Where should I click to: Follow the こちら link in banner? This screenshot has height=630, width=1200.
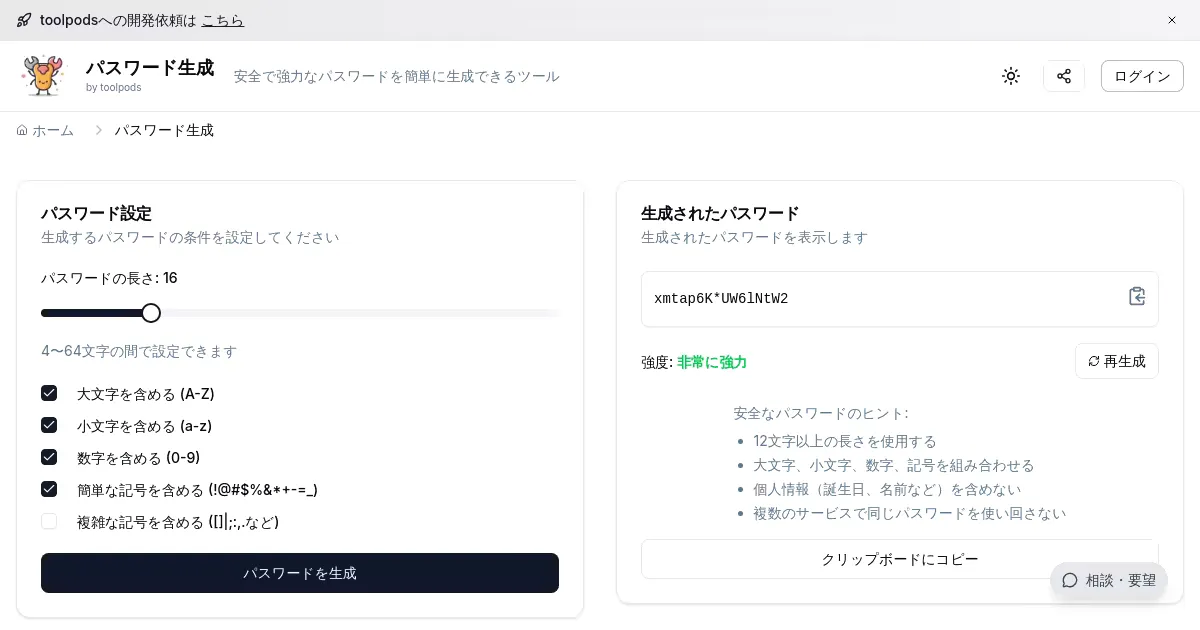222,20
